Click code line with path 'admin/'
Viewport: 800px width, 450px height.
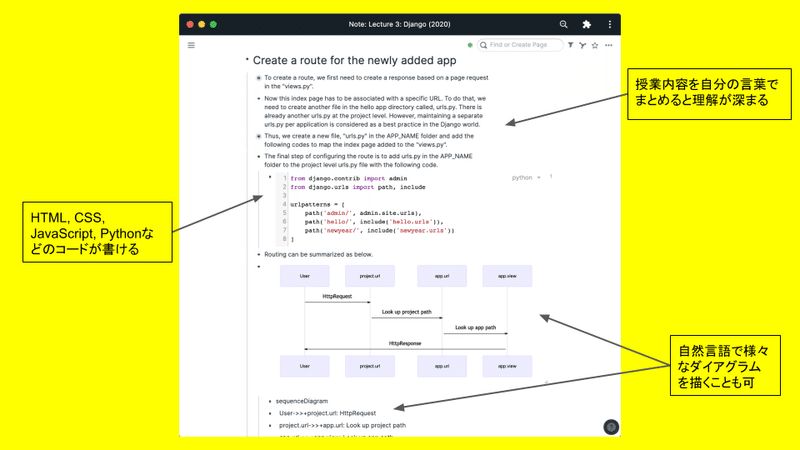363,213
